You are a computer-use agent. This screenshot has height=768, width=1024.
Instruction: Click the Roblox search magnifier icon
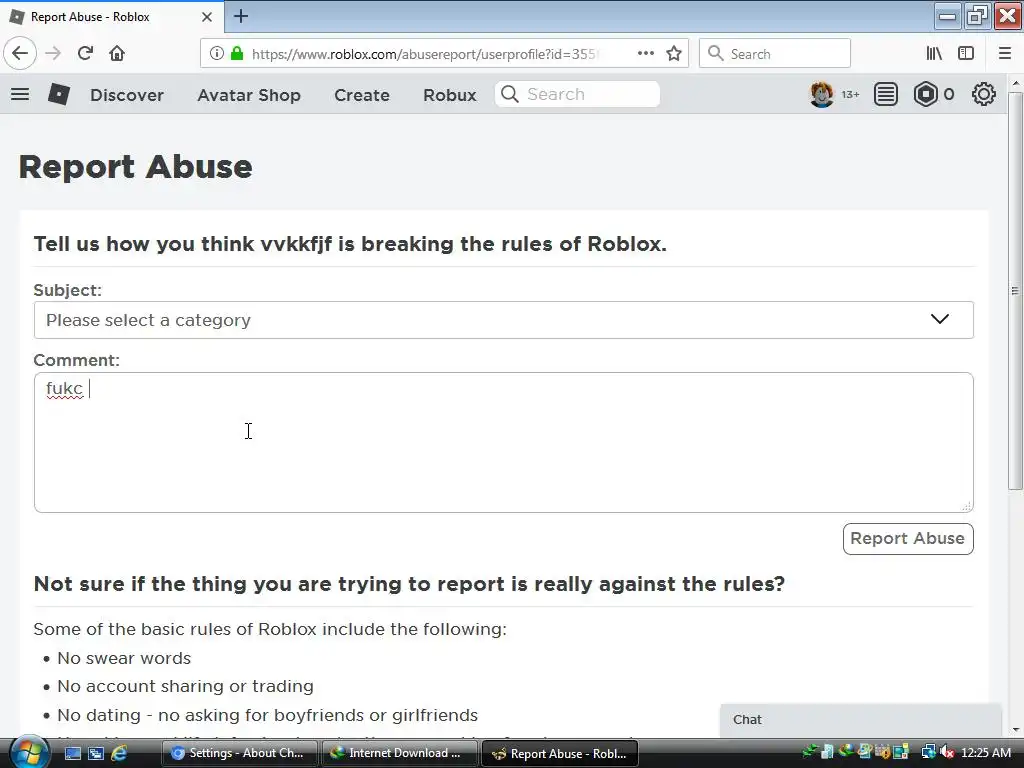pyautogui.click(x=510, y=95)
